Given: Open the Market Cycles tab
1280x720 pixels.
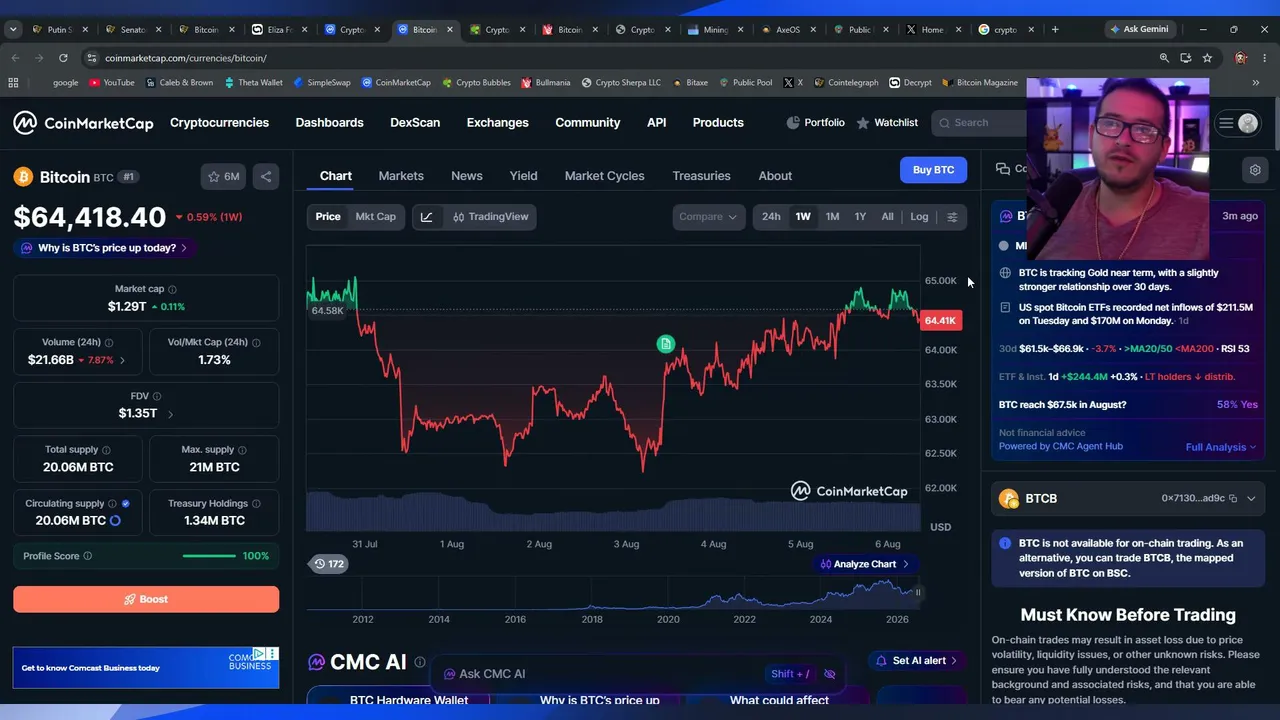Looking at the screenshot, I should [x=605, y=176].
